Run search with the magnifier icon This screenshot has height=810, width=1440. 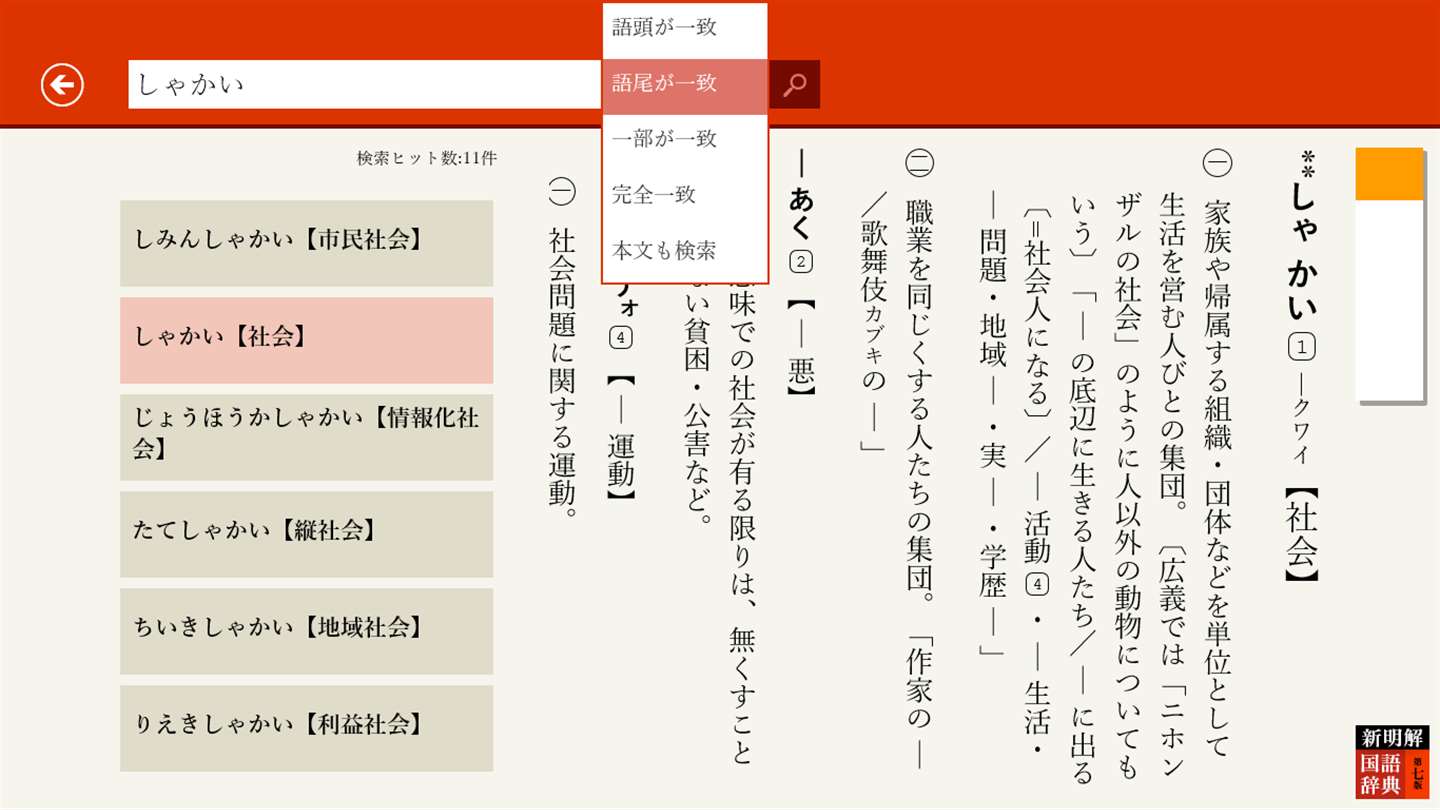[x=795, y=85]
